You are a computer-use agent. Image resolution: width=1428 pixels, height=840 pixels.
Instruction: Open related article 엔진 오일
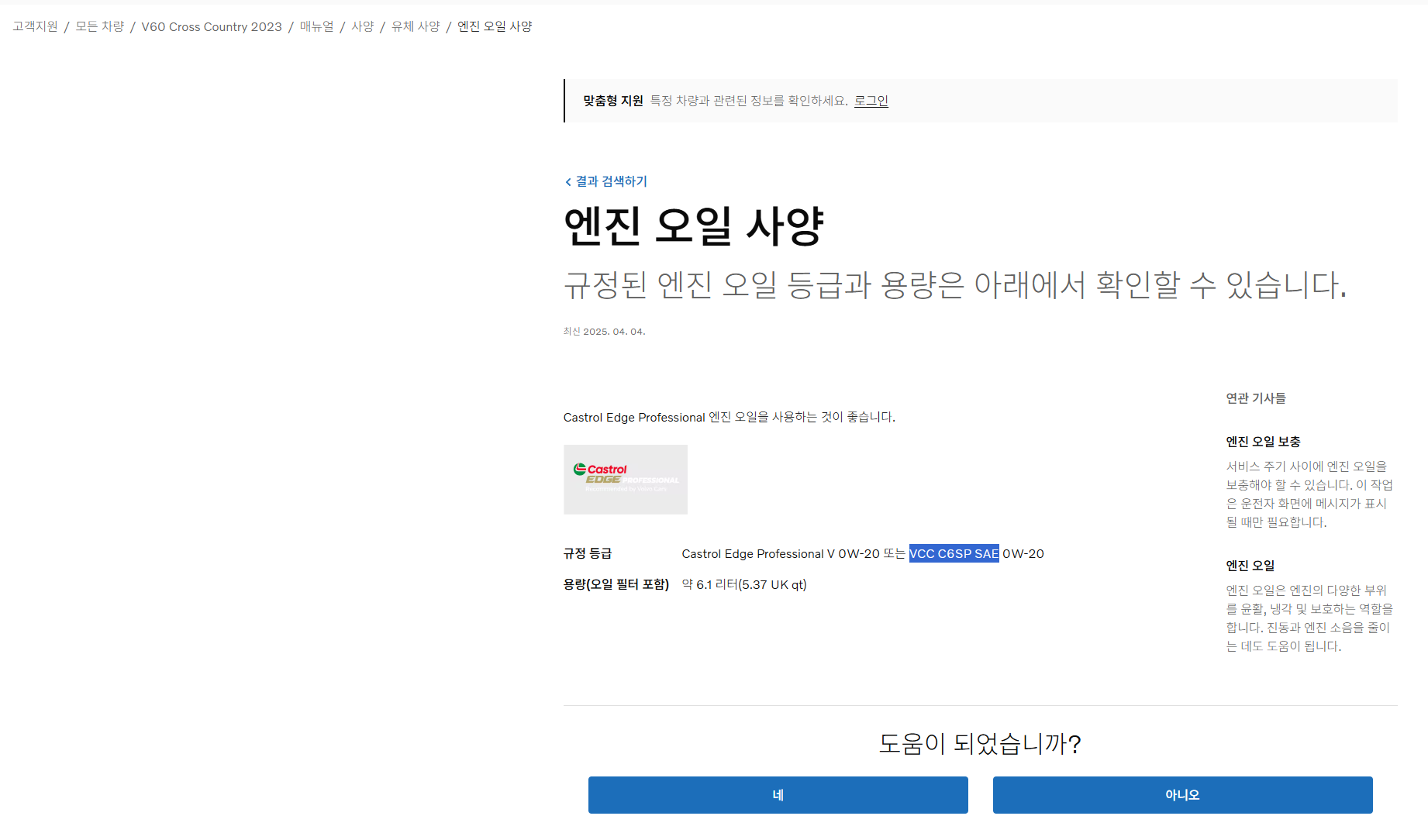[1250, 566]
